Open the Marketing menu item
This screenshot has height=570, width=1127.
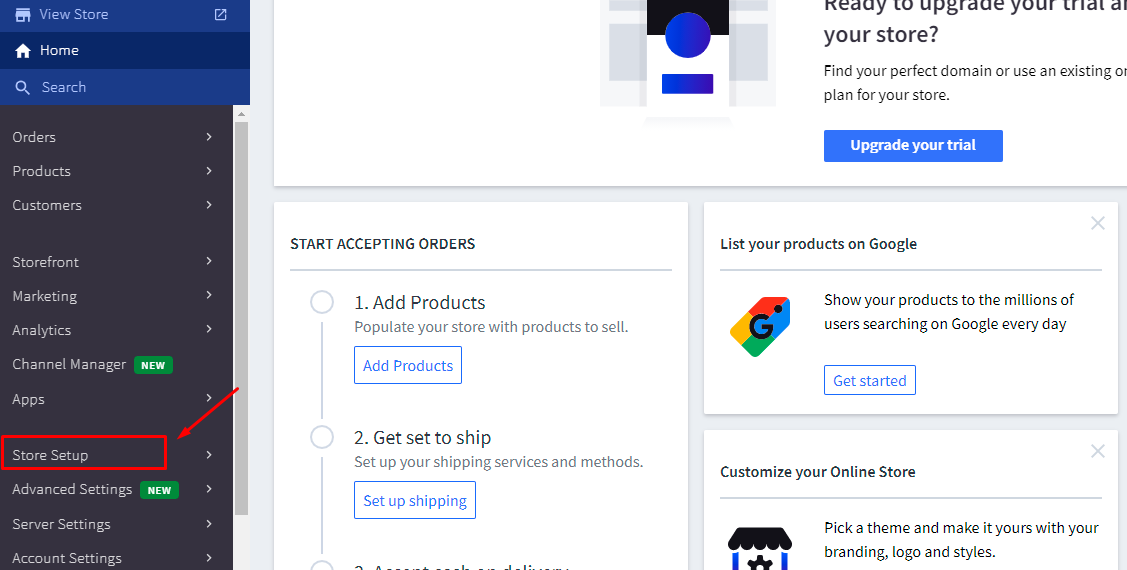coord(45,296)
